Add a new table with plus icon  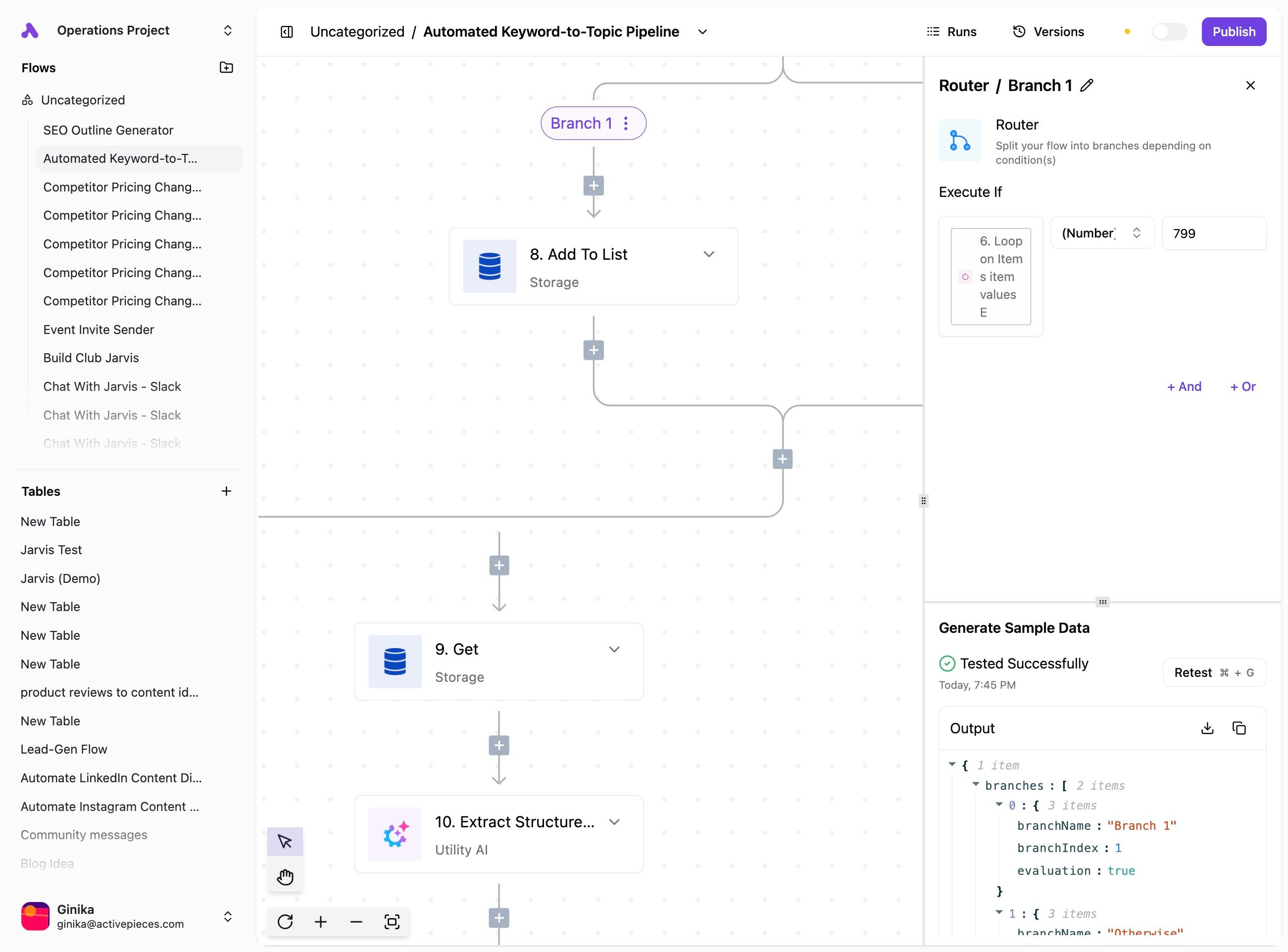226,491
